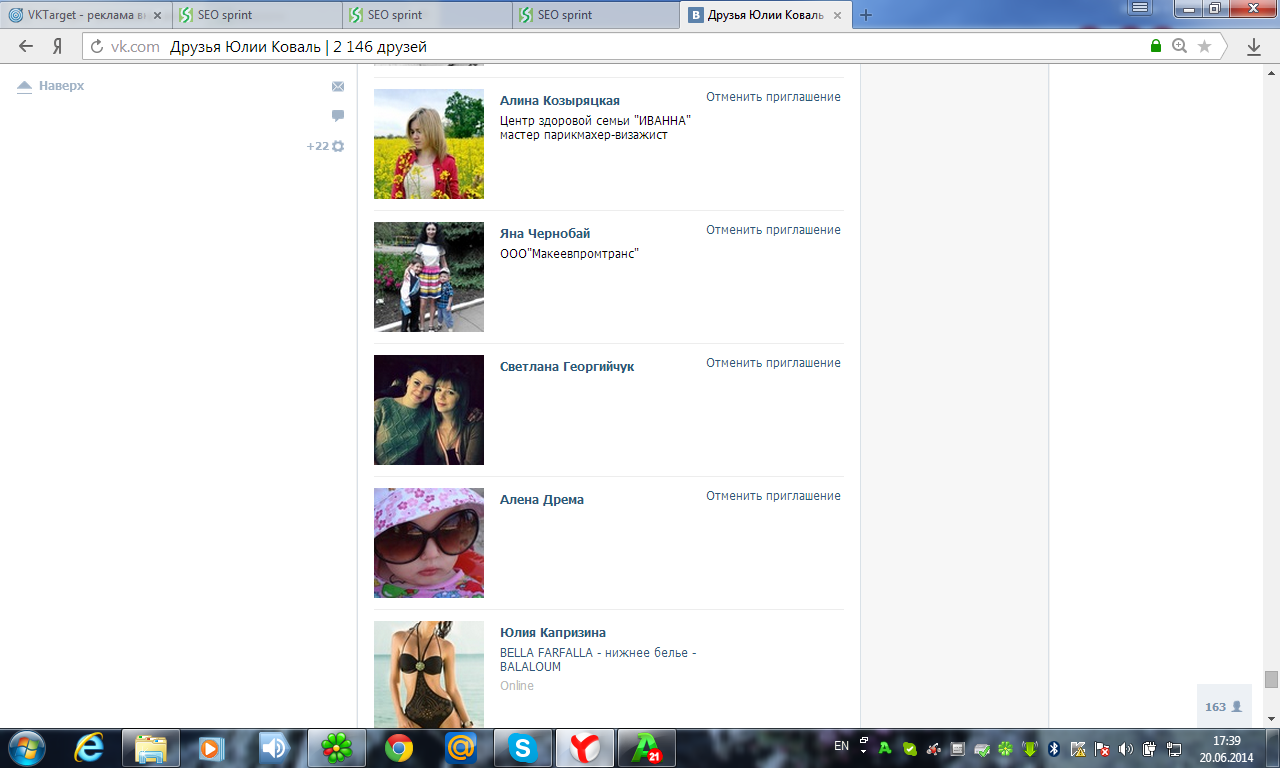Image resolution: width=1280 pixels, height=768 pixels.
Task: Cancel invitation for Алина Козыряцкая
Action: coord(773,97)
